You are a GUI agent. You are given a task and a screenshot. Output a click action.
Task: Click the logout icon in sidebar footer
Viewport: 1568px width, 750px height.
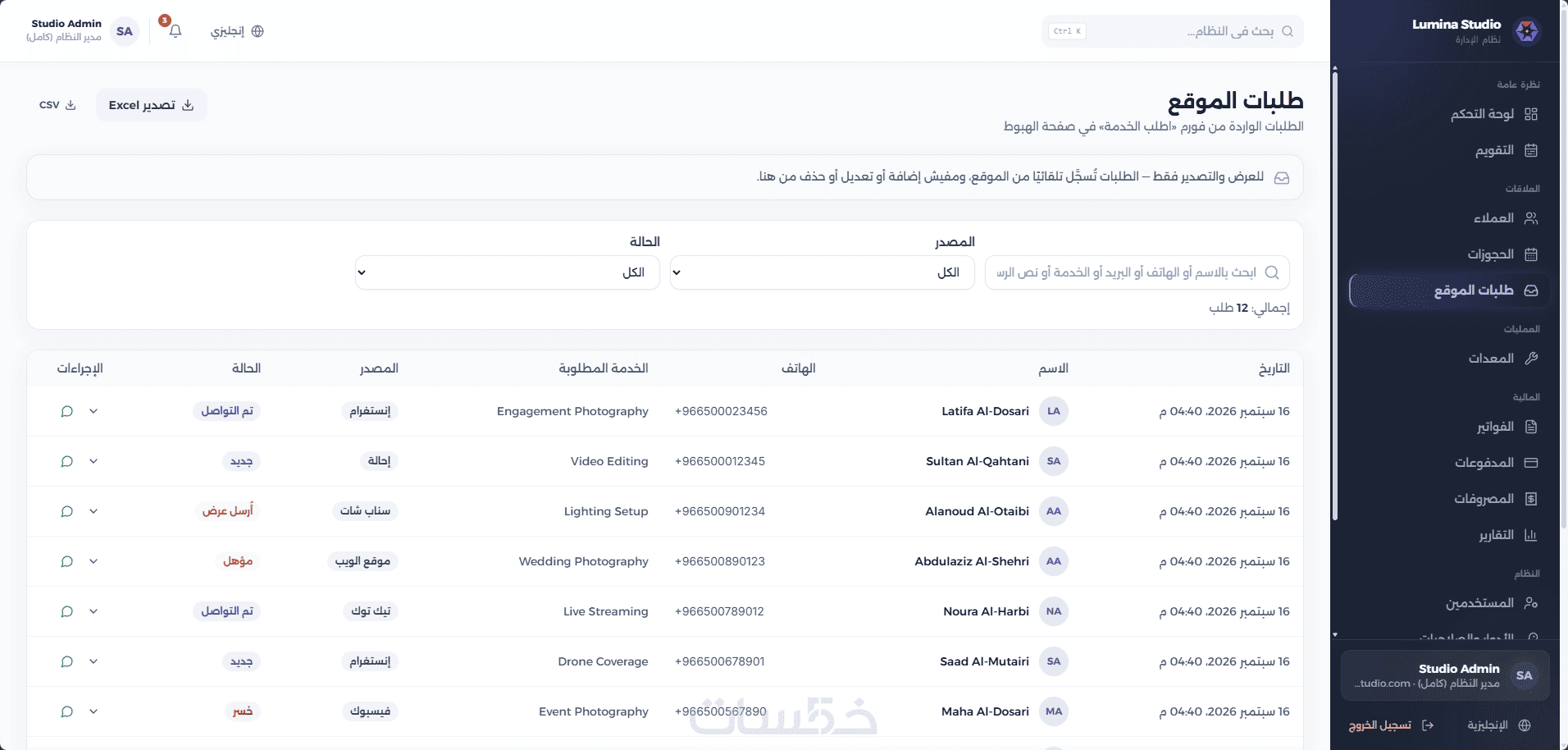1428,725
